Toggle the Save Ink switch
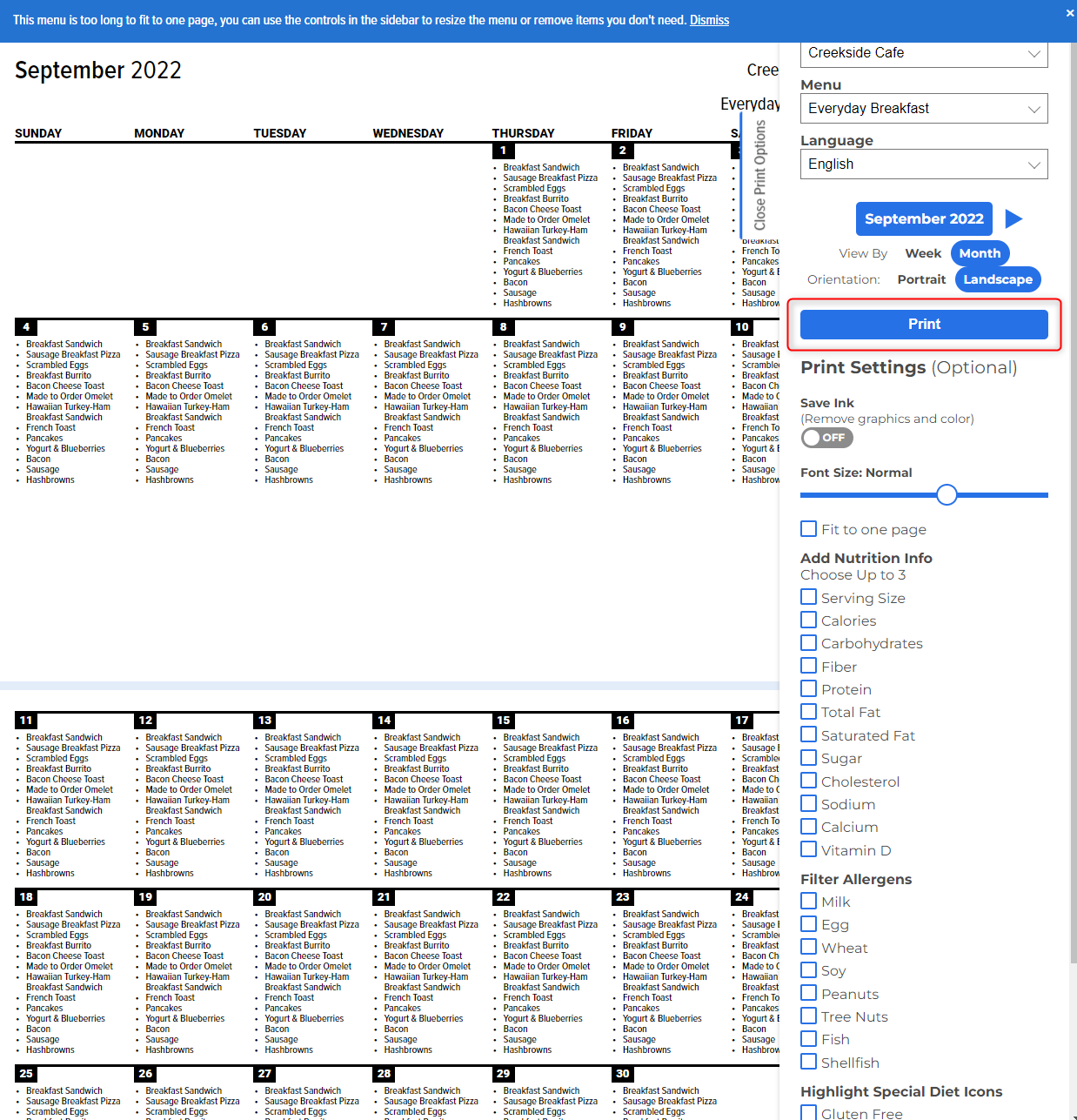Viewport: 1077px width, 1120px height. 826,438
